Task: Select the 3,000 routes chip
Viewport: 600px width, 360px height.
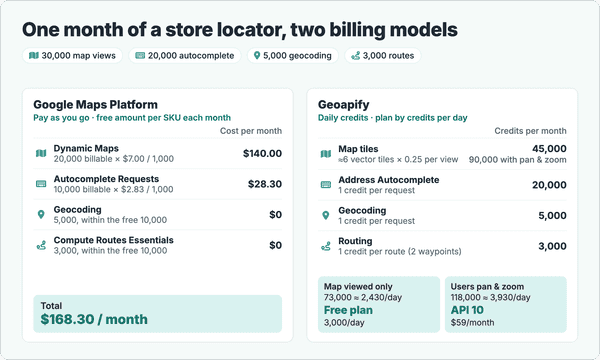Action: pyautogui.click(x=383, y=55)
